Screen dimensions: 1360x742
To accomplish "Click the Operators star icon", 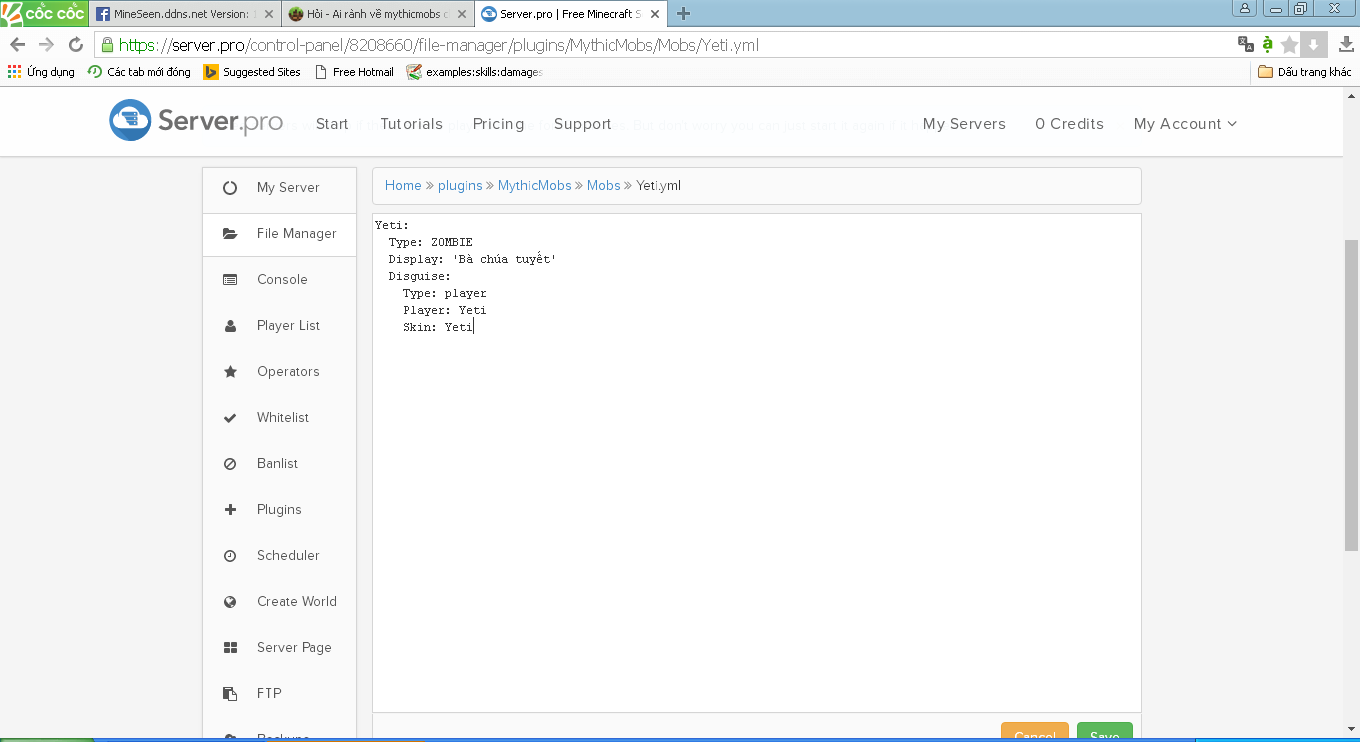I will (x=230, y=372).
